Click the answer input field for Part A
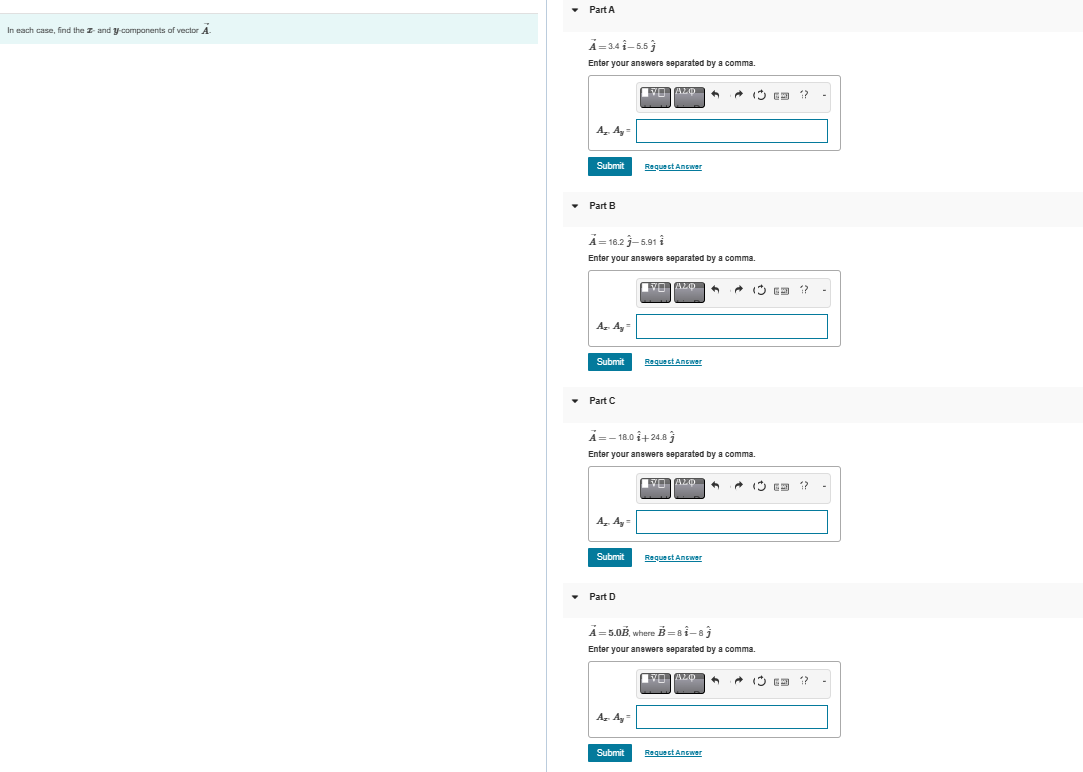Image resolution: width=1083 pixels, height=772 pixels. 731,131
